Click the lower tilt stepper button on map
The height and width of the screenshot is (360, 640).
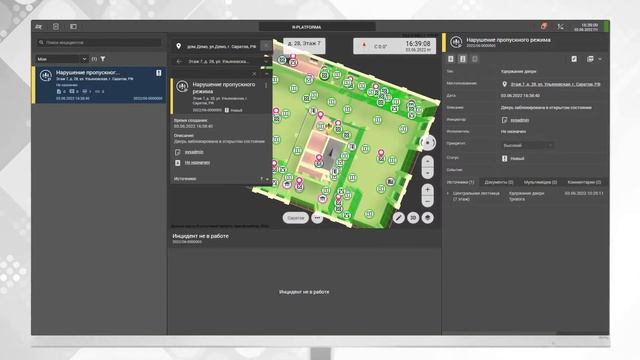(x=427, y=173)
